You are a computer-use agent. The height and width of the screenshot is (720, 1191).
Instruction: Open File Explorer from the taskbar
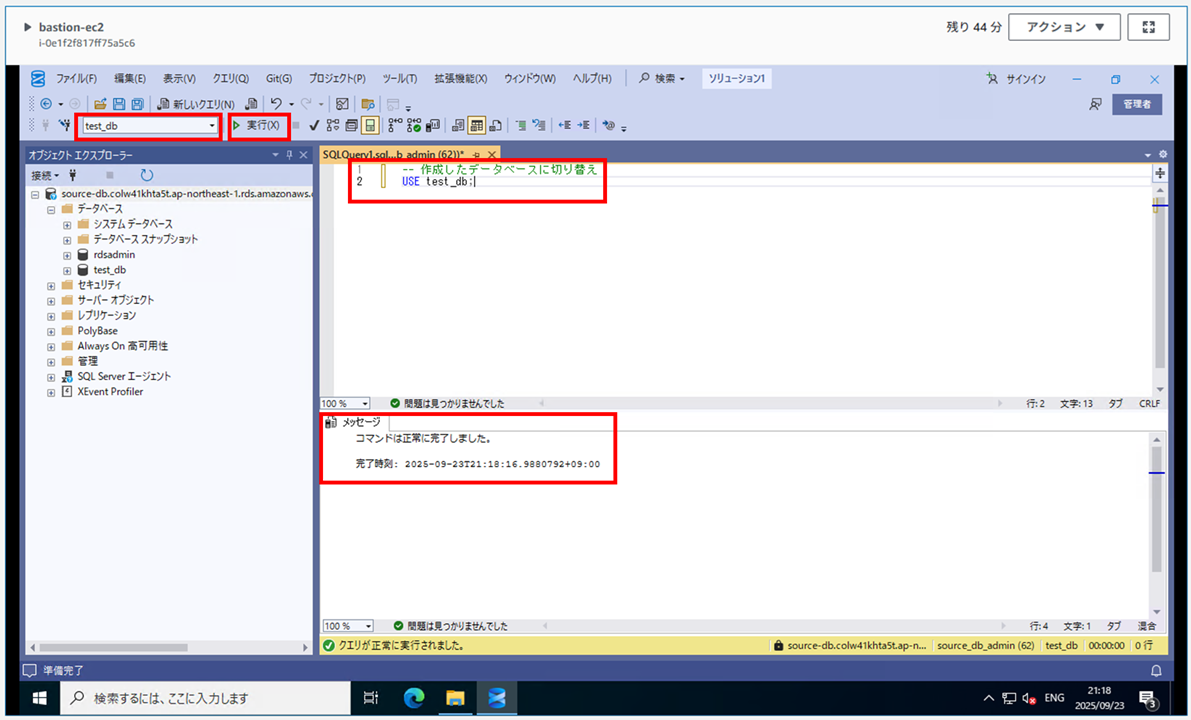tap(455, 698)
